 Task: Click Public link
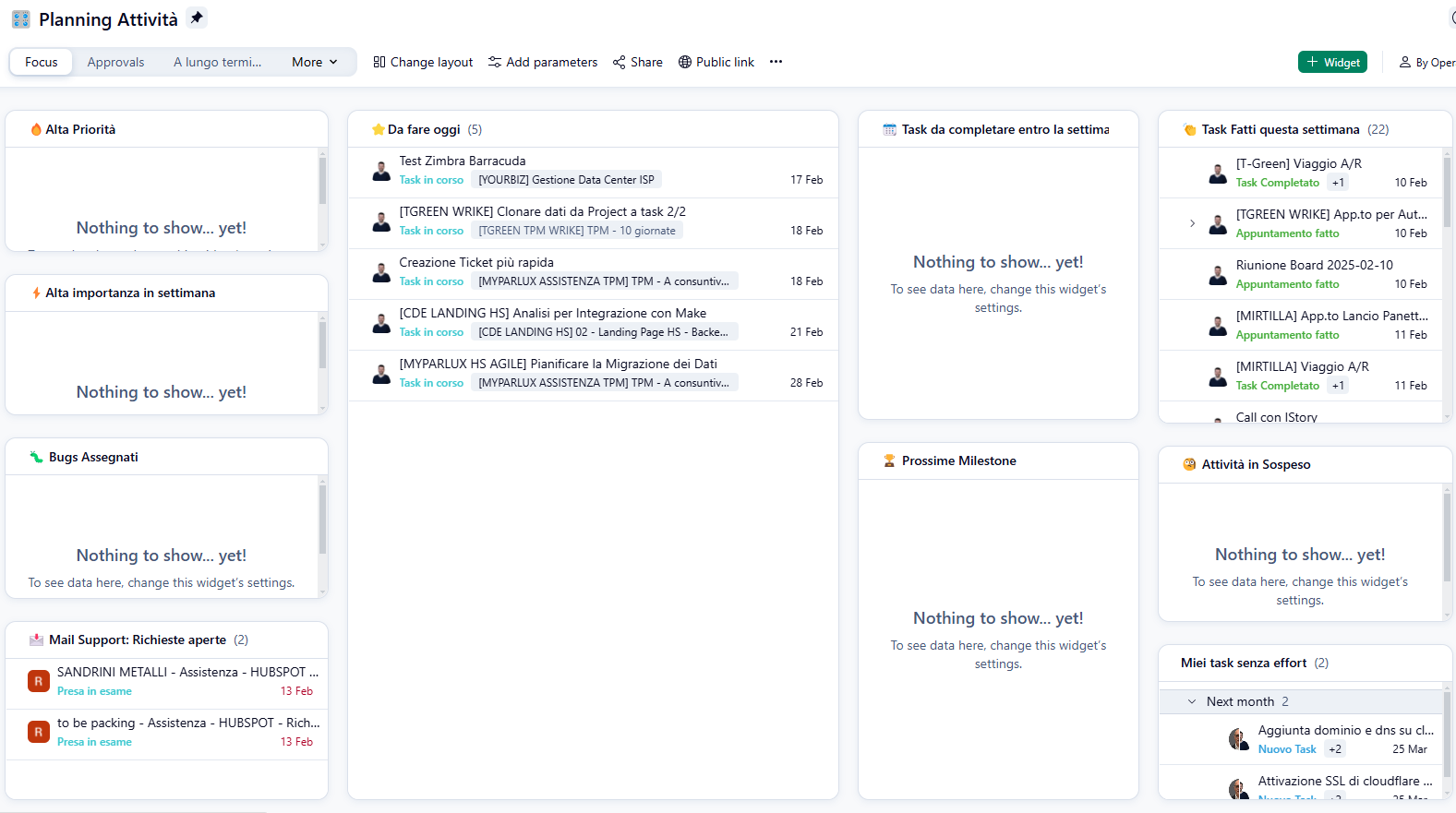pyautogui.click(x=716, y=62)
